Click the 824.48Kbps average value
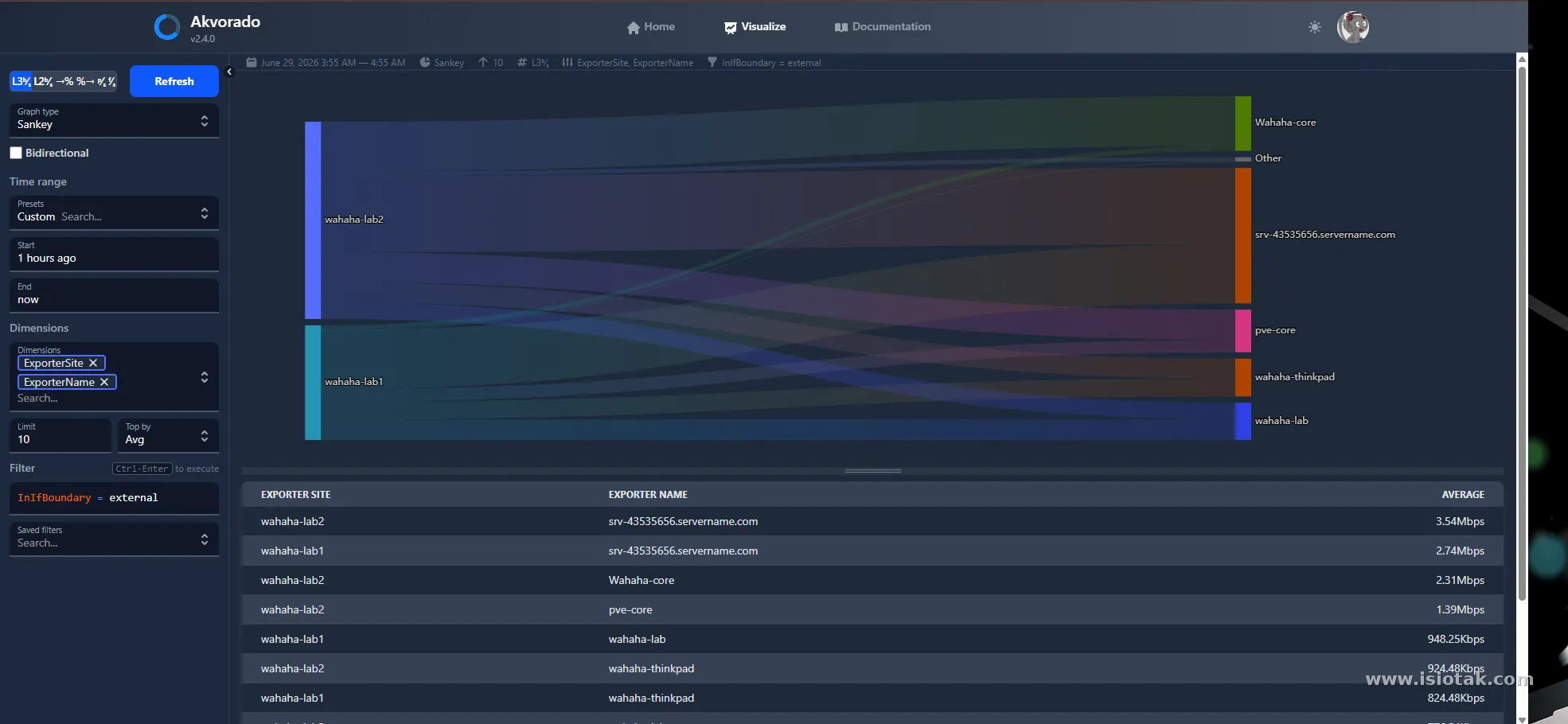 (x=1456, y=699)
